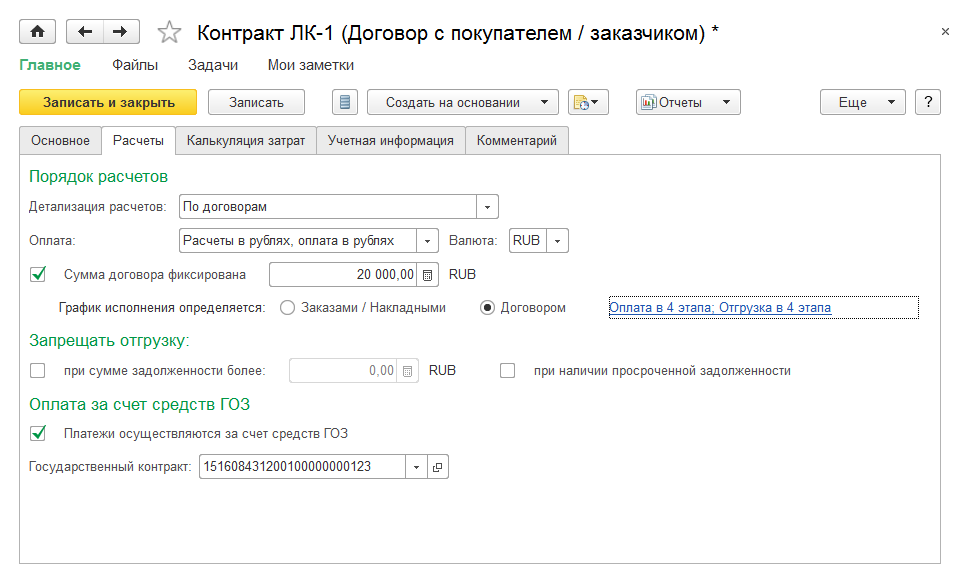Open 'Оплата в 4 этапа' schedule link
The width and height of the screenshot is (967, 578).
720,308
